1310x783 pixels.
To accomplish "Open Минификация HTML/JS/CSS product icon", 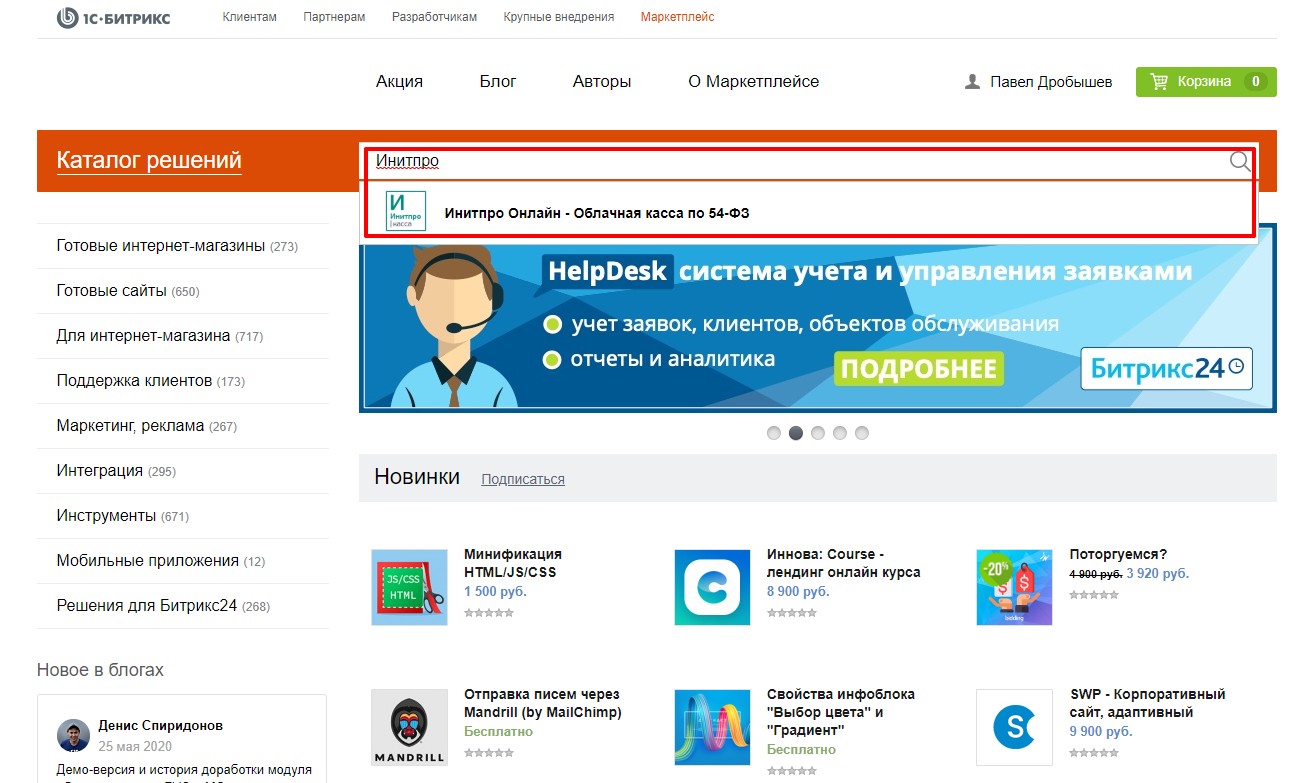I will (x=409, y=587).
